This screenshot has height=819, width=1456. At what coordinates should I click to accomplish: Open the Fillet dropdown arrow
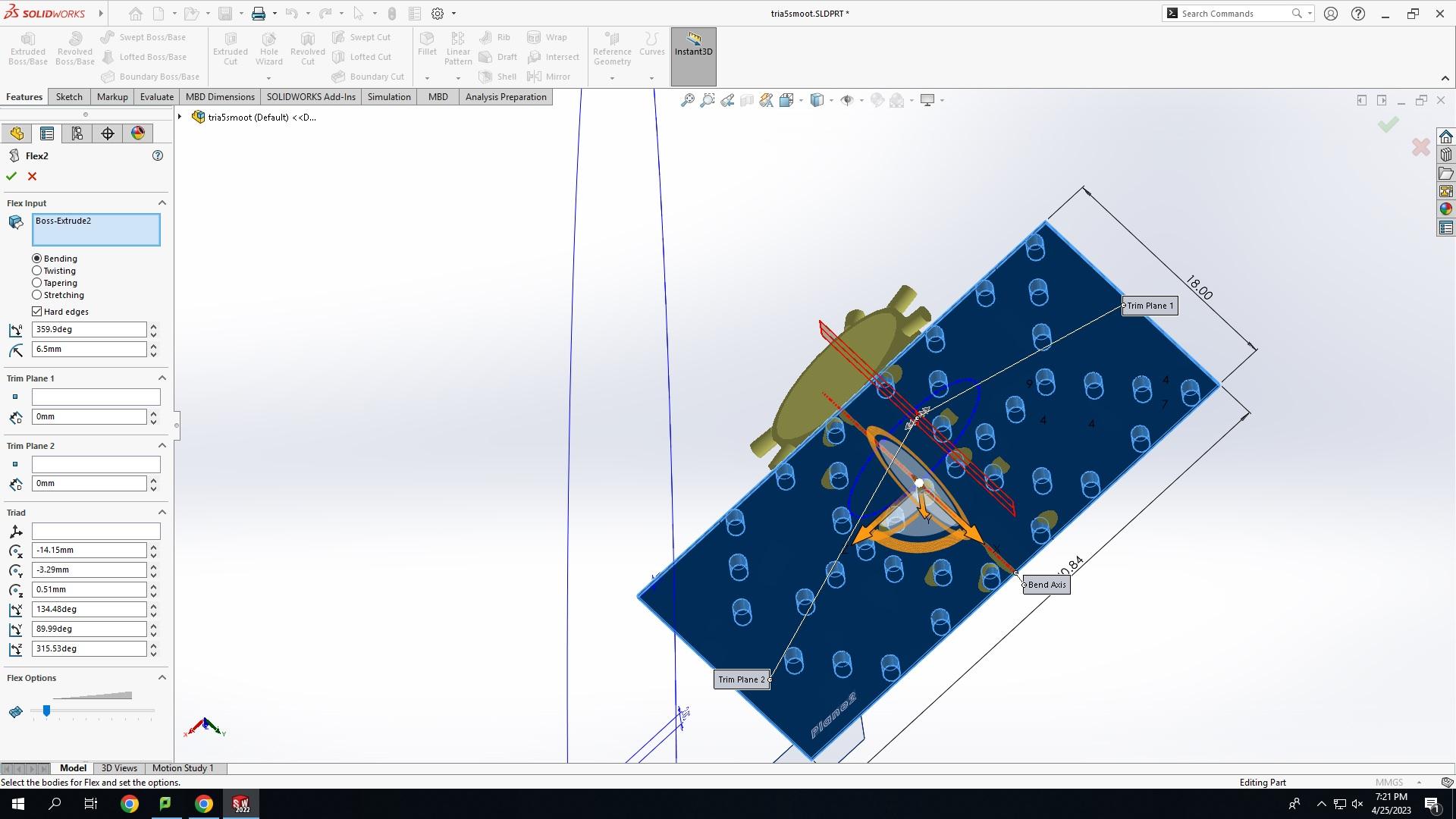coord(427,78)
